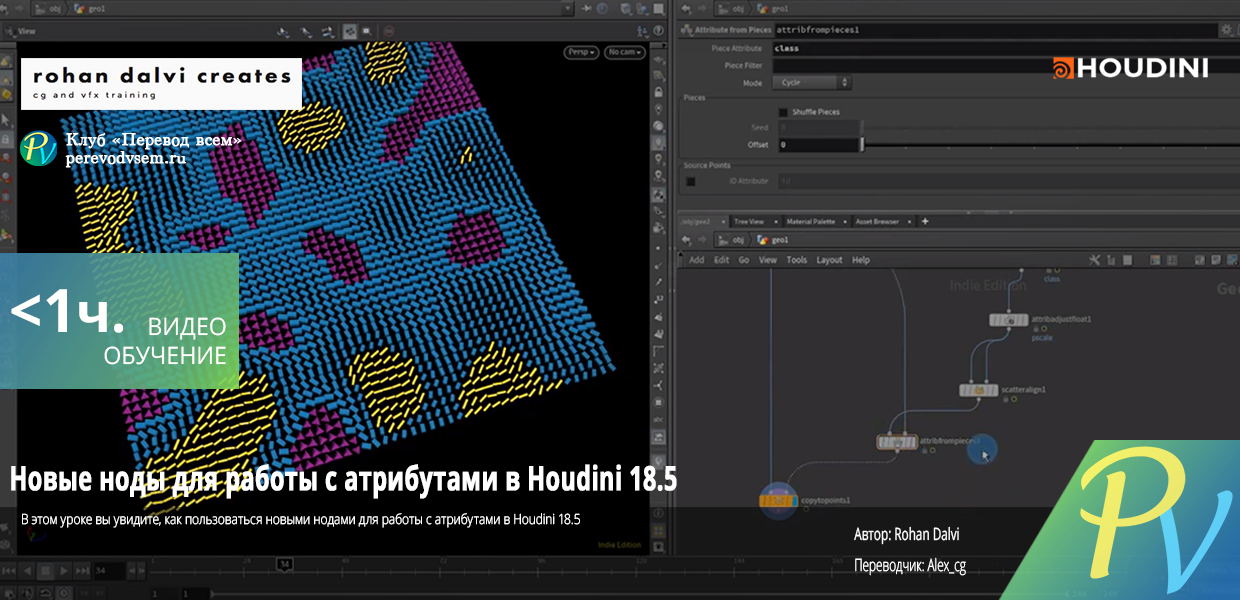Click the empty Piece Filter field
The height and width of the screenshot is (600, 1240).
[1004, 65]
